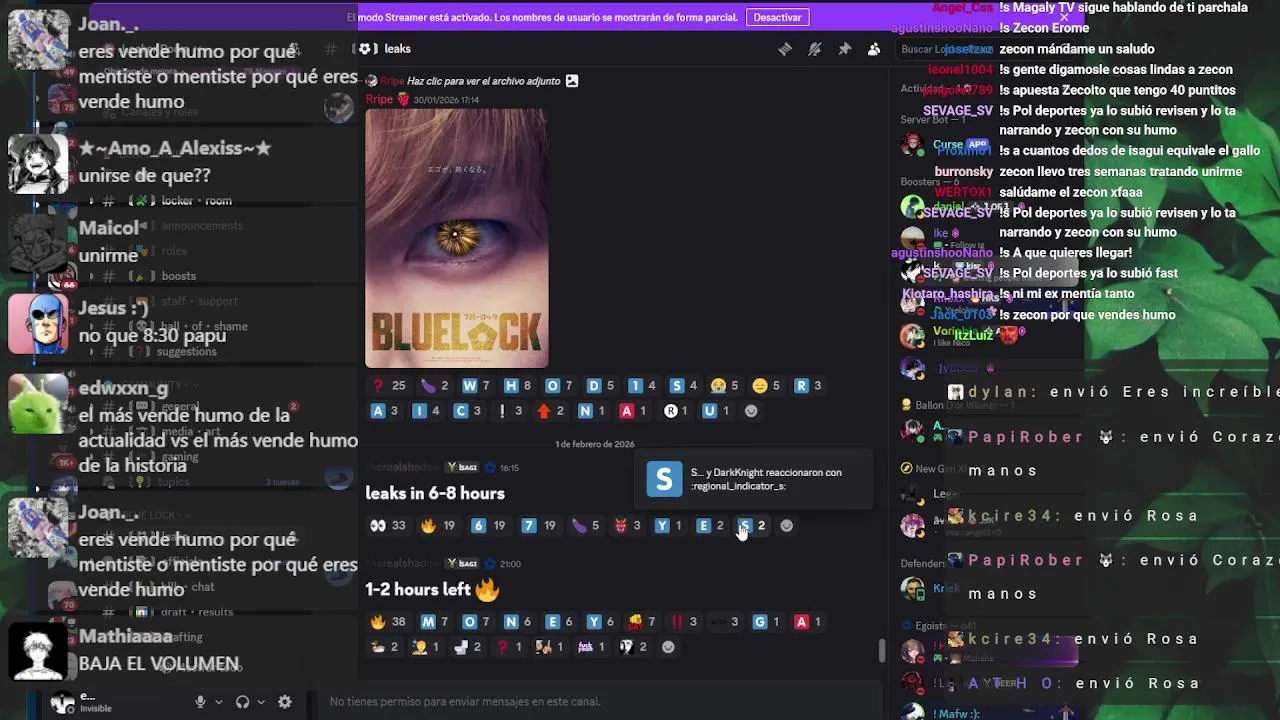Viewport: 1280px width, 720px height.
Task: Toggle the question mark reaction with 25
Action: (x=389, y=386)
